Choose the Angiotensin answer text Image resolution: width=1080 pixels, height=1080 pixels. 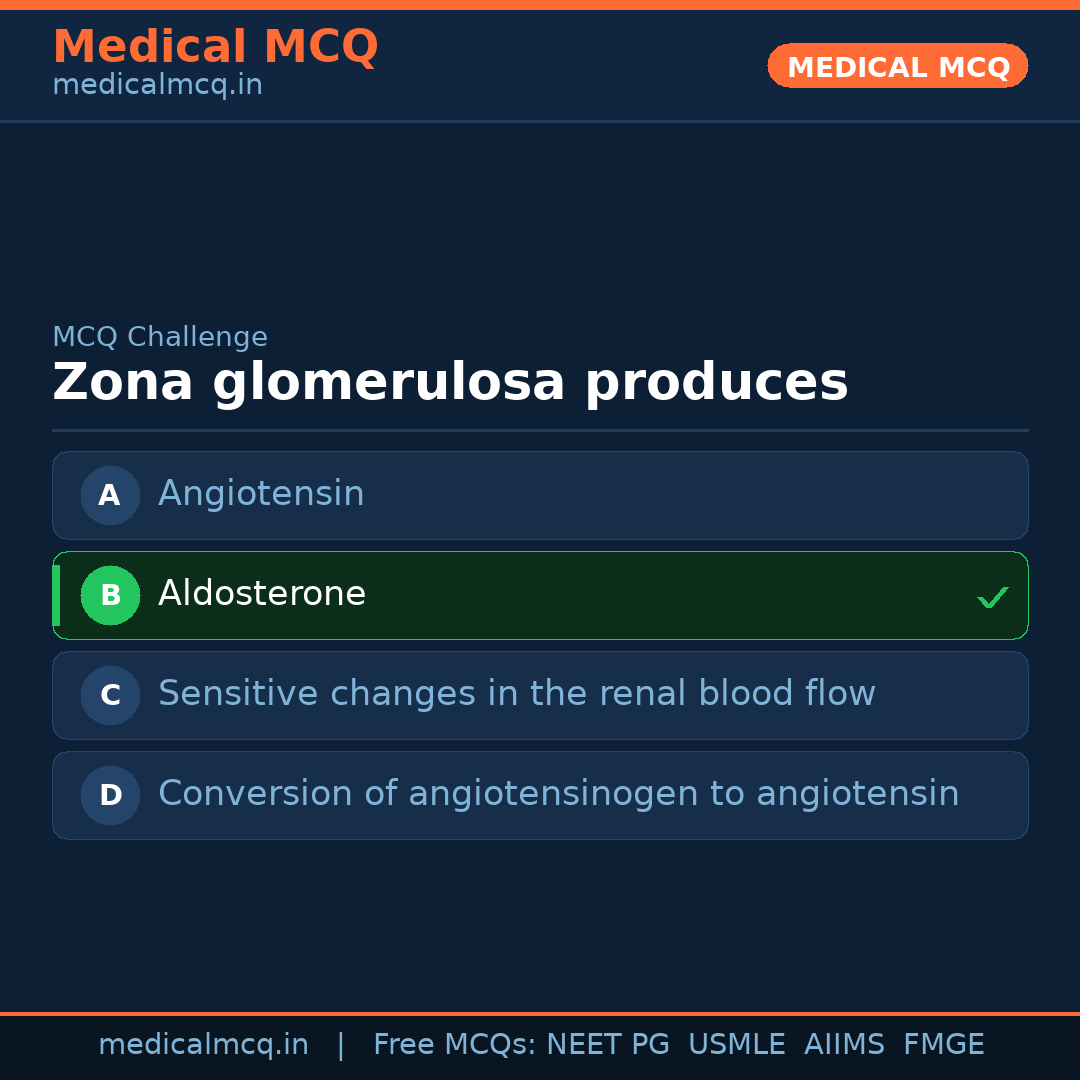261,494
